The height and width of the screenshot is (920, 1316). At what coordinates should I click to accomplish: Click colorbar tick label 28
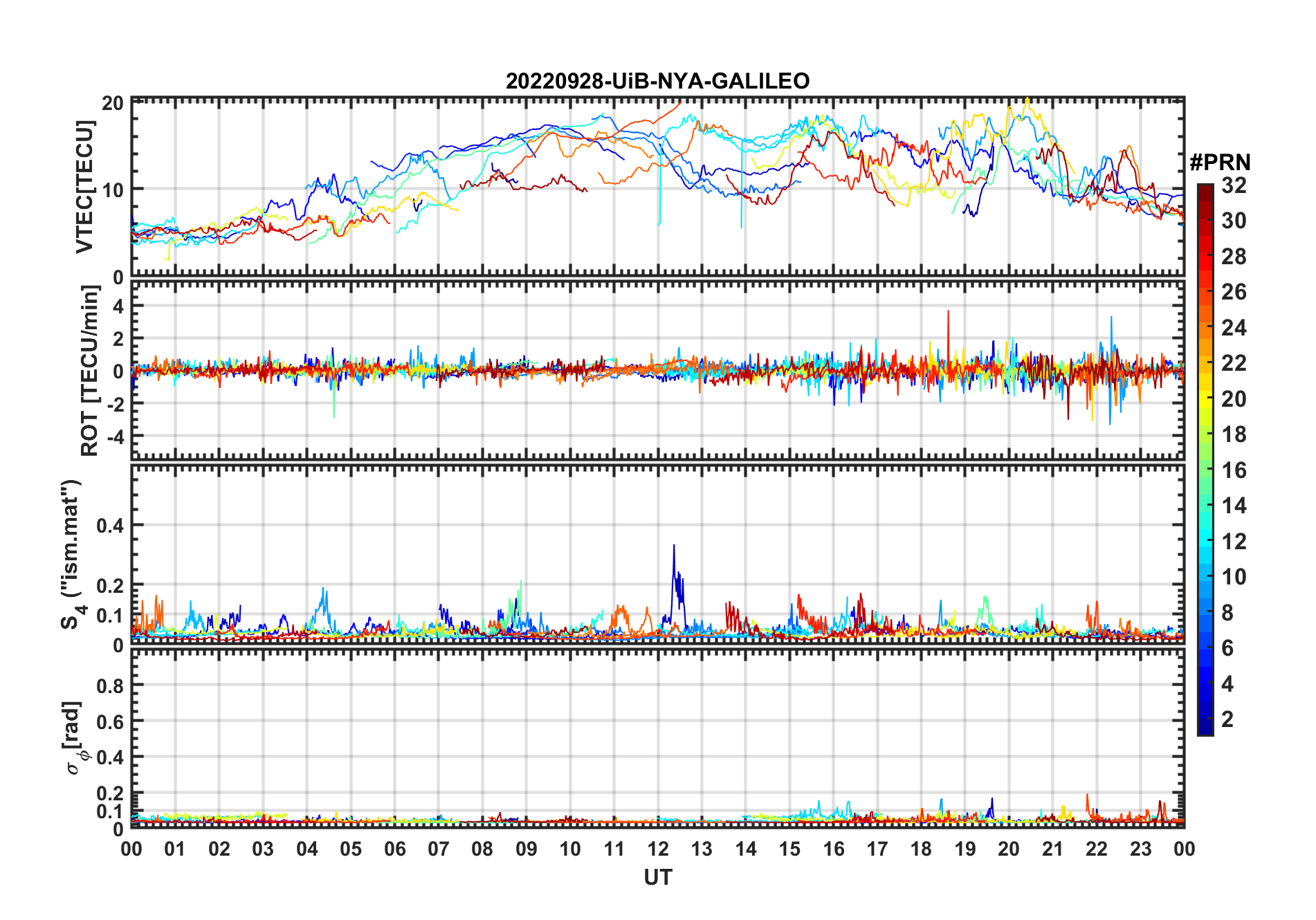point(1234,256)
